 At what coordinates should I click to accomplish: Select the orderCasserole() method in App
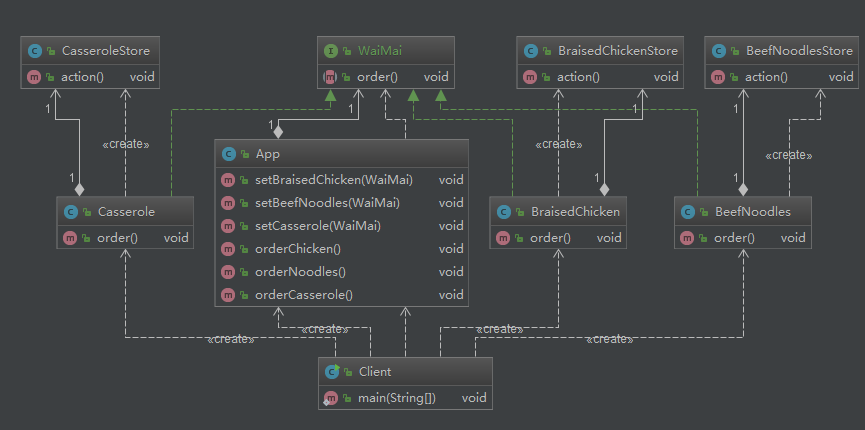coord(304,295)
